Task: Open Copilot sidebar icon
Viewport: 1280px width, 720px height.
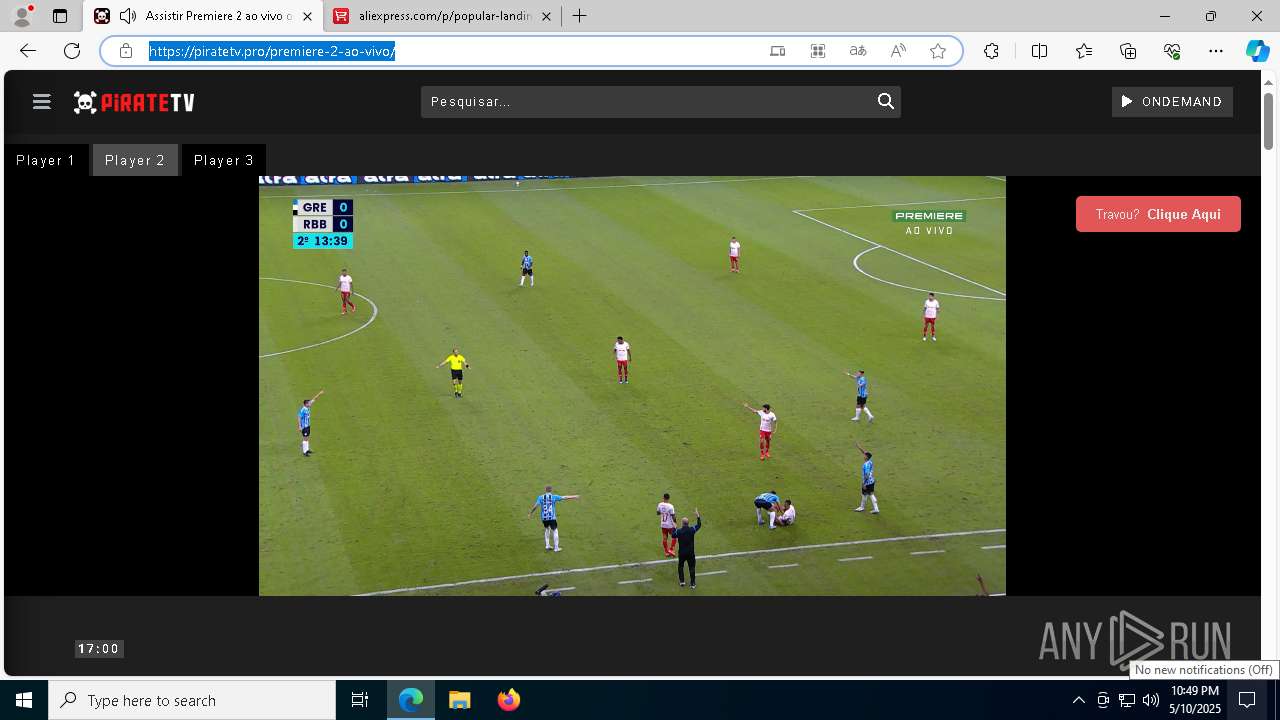Action: click(1257, 51)
